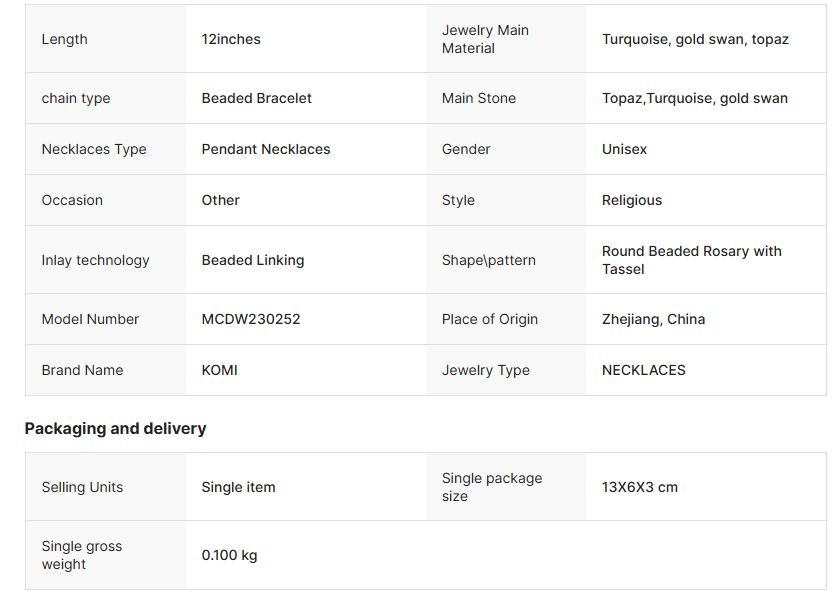836x593 pixels.
Task: Select model number 'MCDW230252'
Action: pyautogui.click(x=251, y=319)
